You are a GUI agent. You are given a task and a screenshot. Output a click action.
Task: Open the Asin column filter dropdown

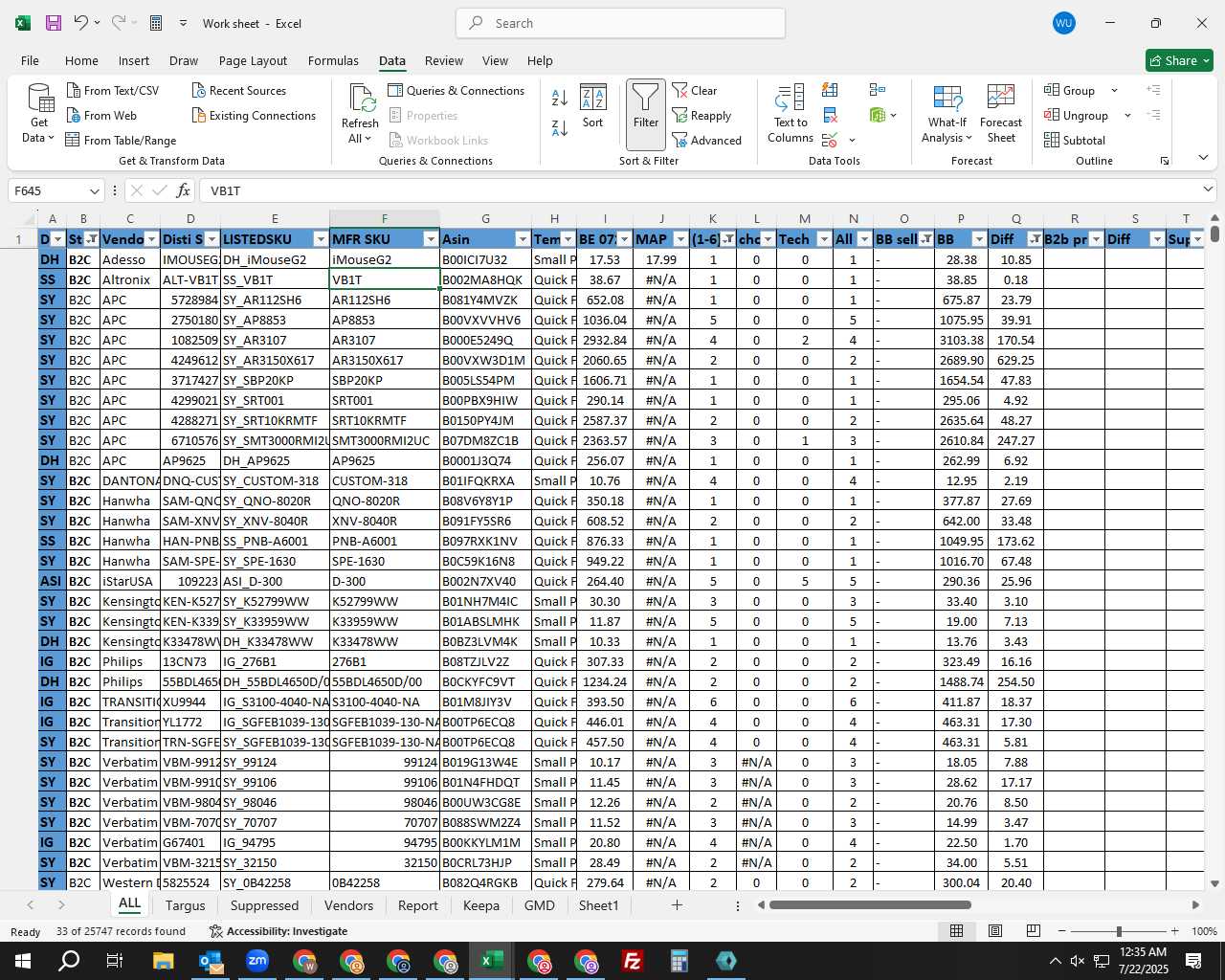pos(523,239)
